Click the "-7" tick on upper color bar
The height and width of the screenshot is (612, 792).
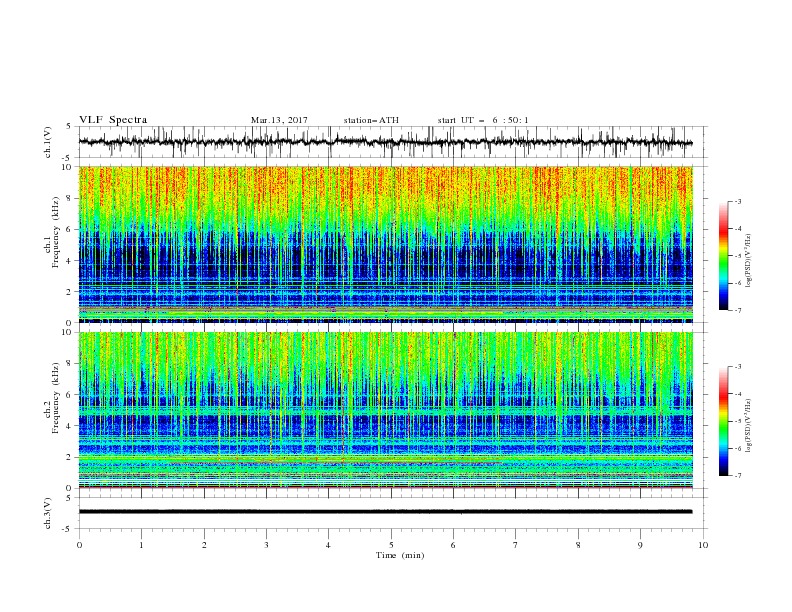[x=738, y=310]
